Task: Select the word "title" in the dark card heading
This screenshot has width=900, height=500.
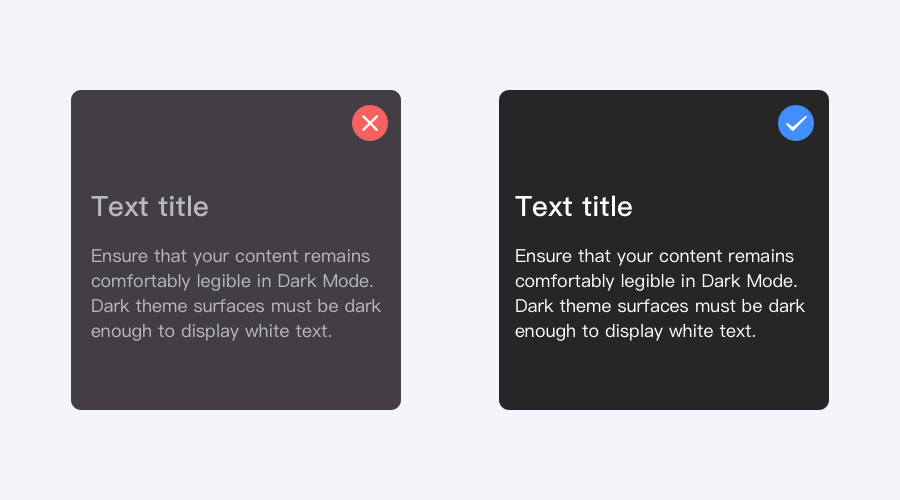Action: tap(607, 207)
